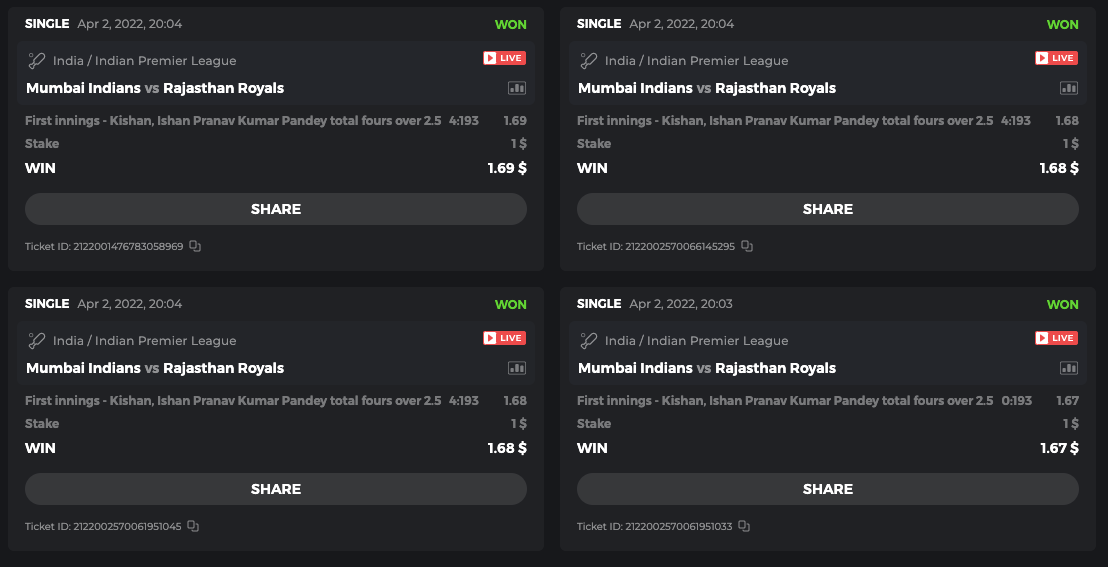The image size is (1108, 567).
Task: Share the ticket with ID ending 5295
Action: click(x=828, y=209)
